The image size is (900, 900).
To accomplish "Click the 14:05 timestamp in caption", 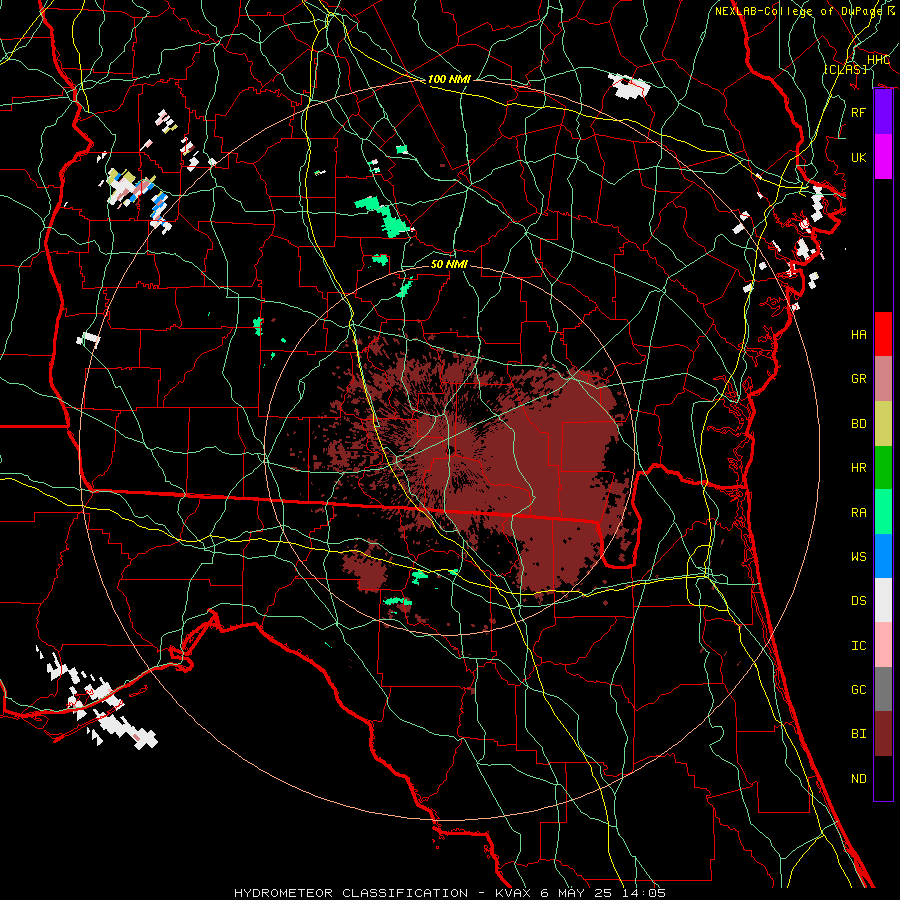I will [642, 893].
